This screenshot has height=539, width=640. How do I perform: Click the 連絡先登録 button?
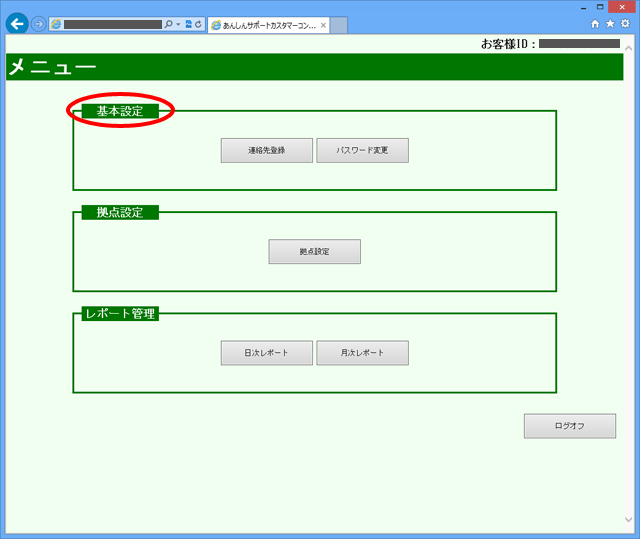click(x=267, y=150)
